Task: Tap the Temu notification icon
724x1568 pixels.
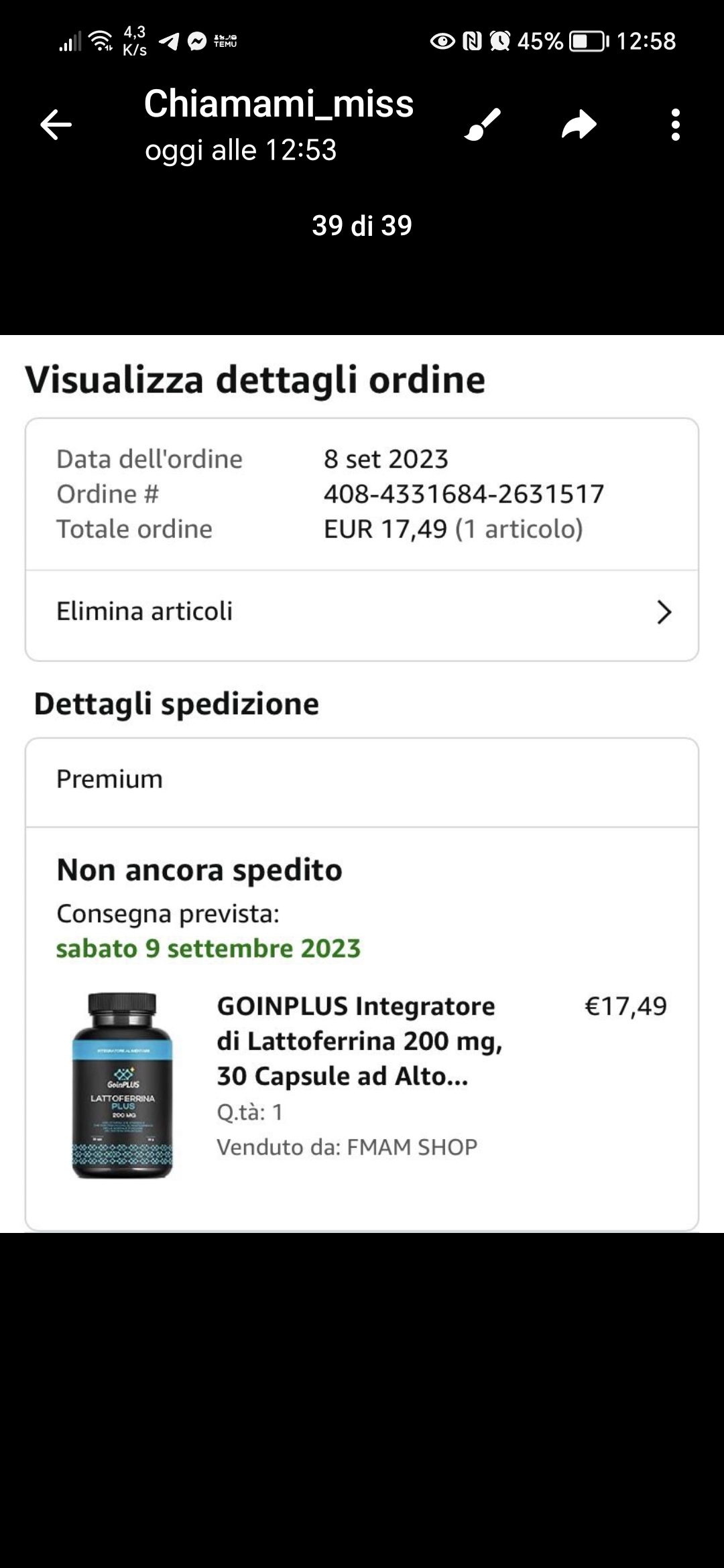Action: pos(225,42)
